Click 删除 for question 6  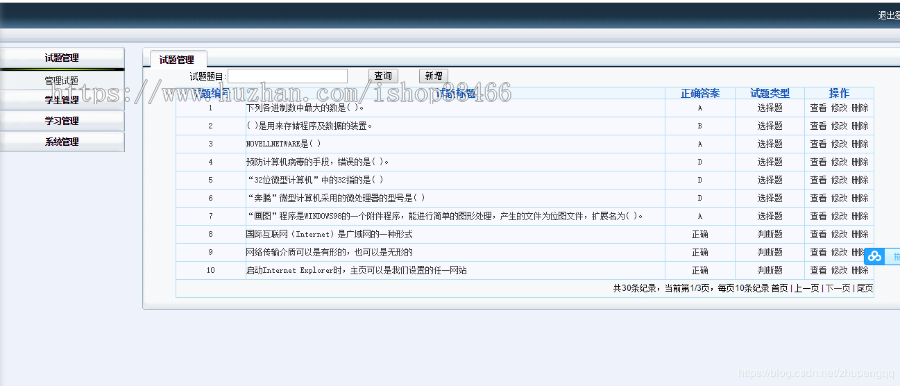(859, 198)
